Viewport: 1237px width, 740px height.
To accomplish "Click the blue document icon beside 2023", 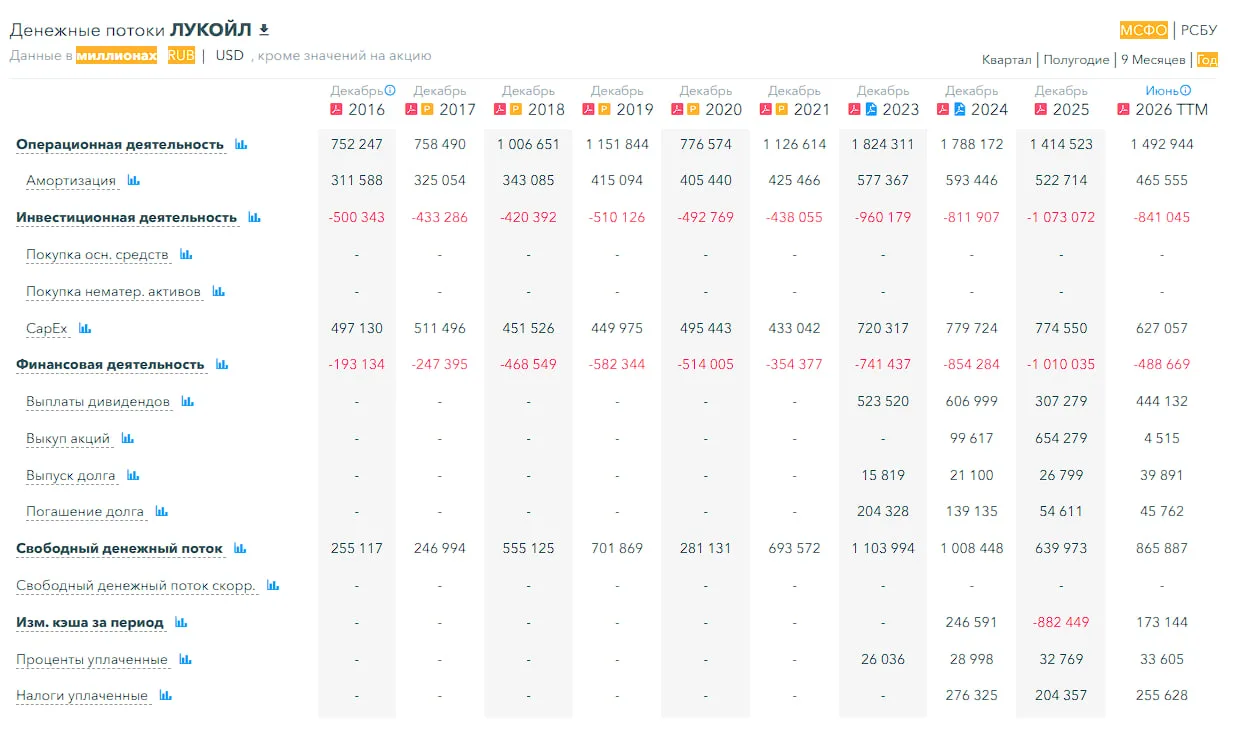I will [871, 109].
